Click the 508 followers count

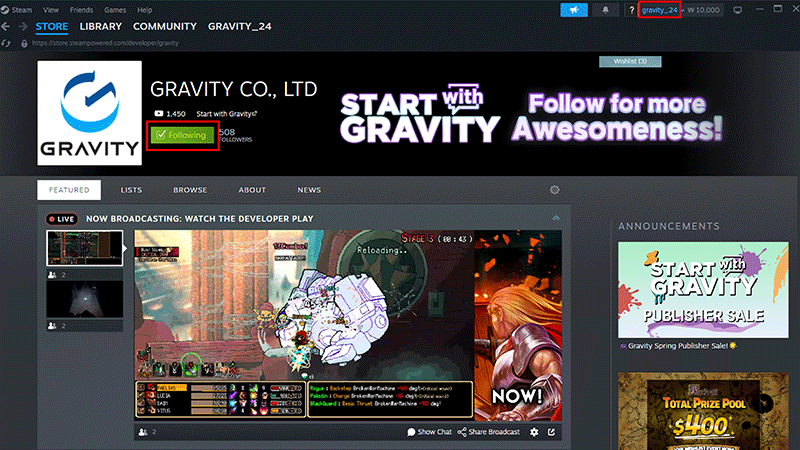(x=235, y=135)
